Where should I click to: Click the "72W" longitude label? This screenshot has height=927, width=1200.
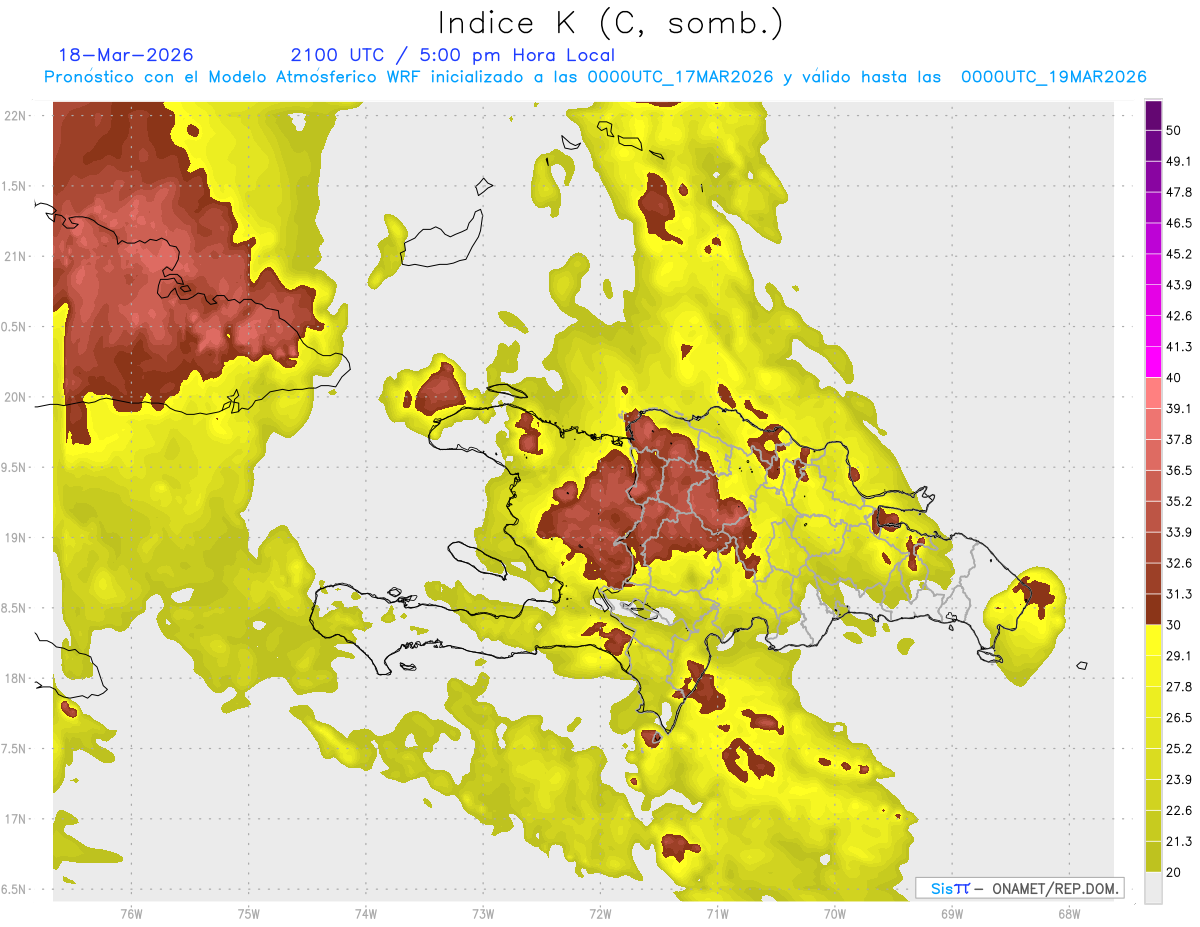point(600,913)
